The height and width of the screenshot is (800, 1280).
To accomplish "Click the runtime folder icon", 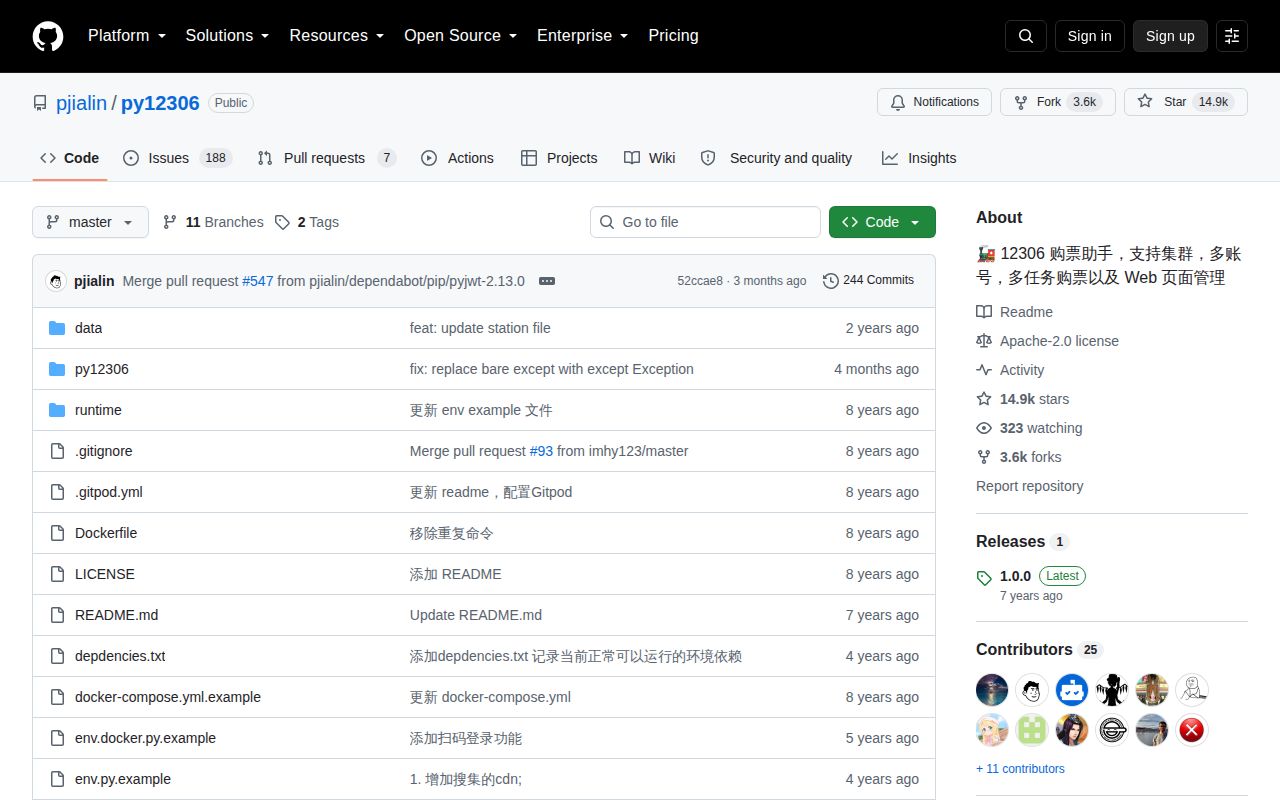I will point(57,410).
